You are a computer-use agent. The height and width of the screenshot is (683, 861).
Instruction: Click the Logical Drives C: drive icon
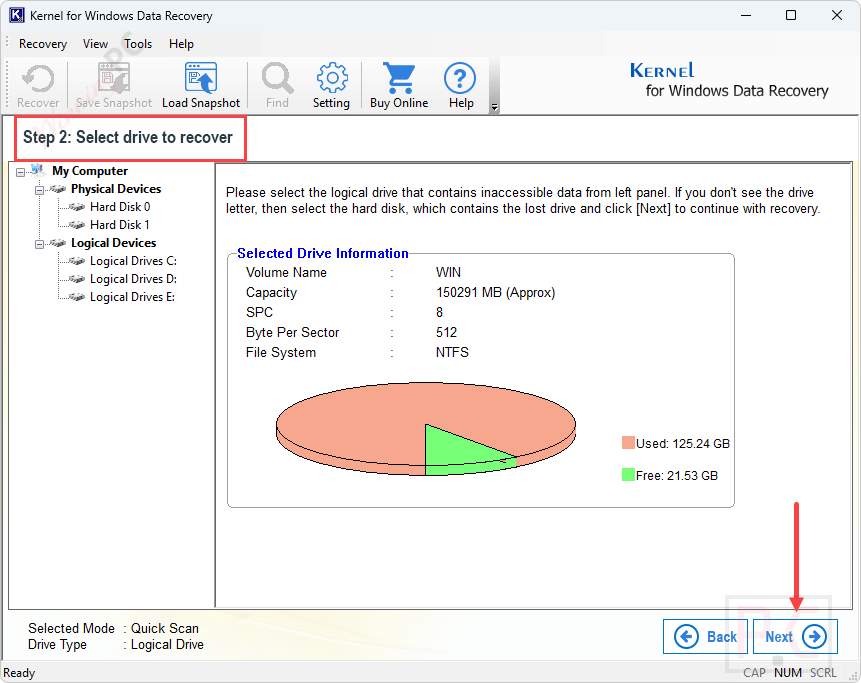coord(77,261)
